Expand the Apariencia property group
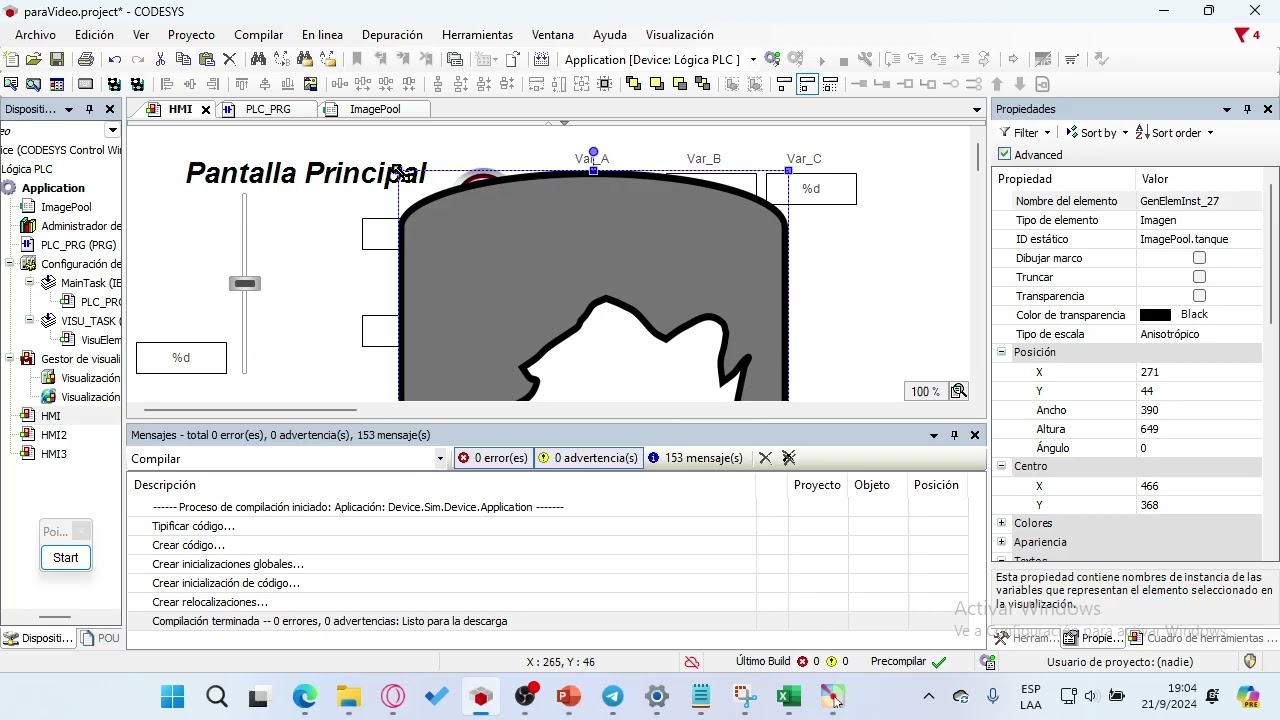The image size is (1280, 720). (x=1001, y=542)
